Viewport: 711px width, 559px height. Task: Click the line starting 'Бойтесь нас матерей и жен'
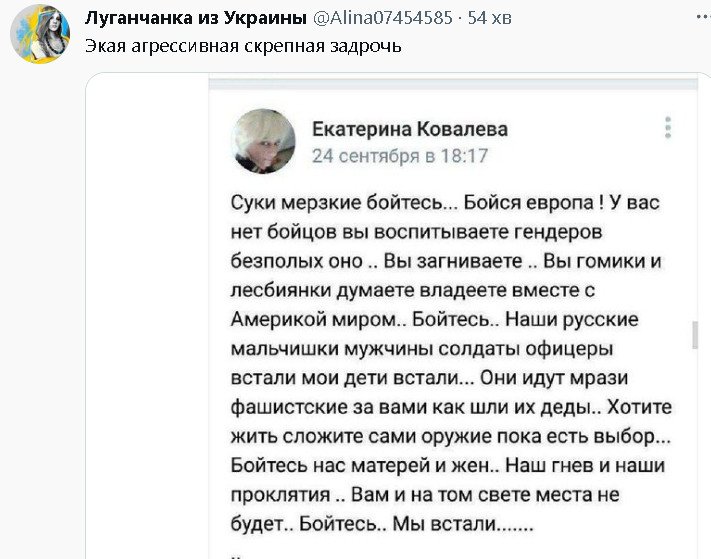point(447,466)
